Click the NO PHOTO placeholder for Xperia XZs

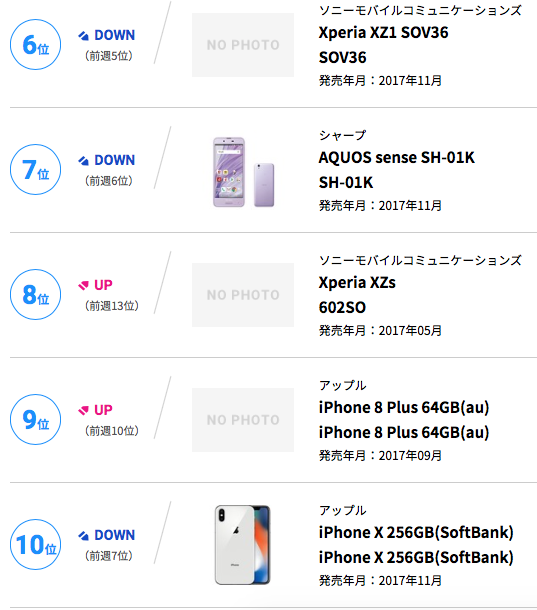point(243,295)
